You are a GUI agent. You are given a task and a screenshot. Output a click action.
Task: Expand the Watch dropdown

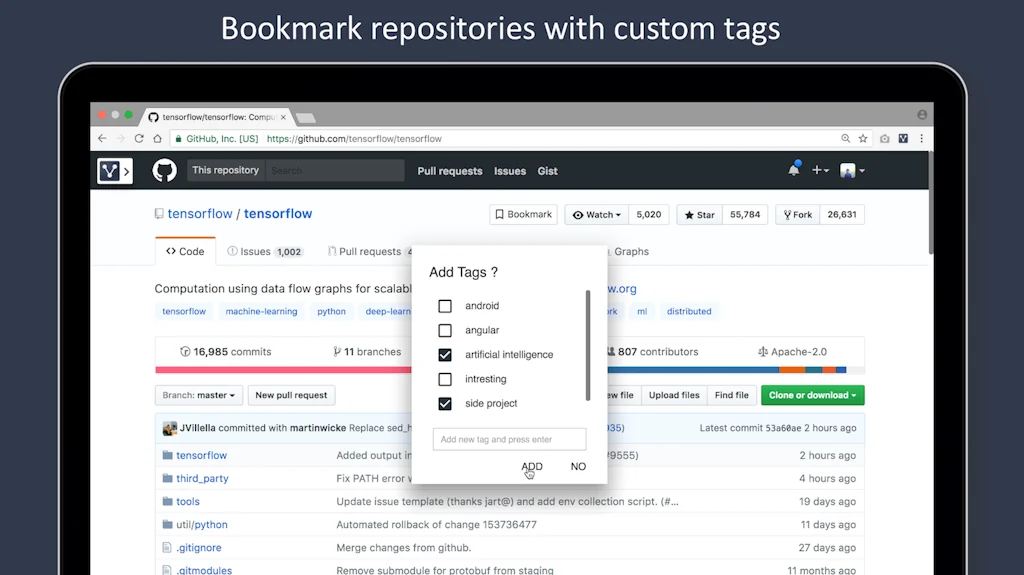tap(597, 215)
